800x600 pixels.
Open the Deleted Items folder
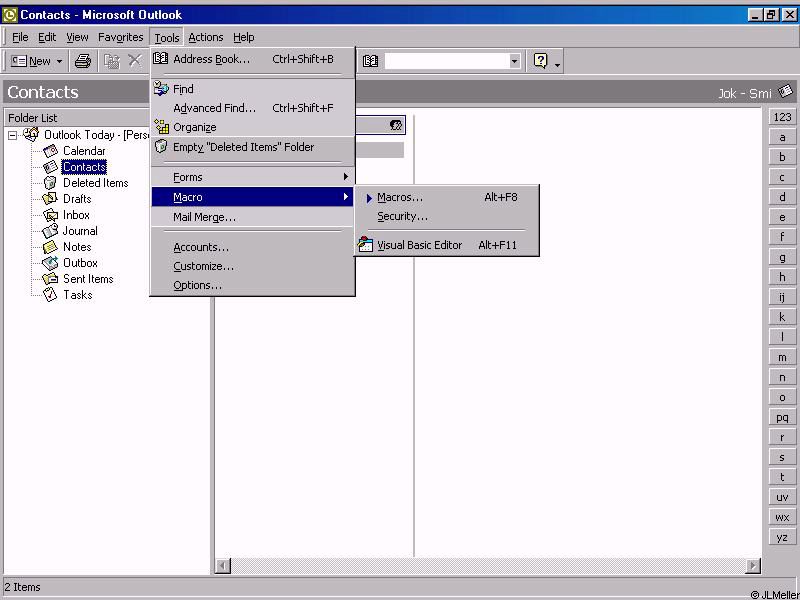[x=95, y=183]
